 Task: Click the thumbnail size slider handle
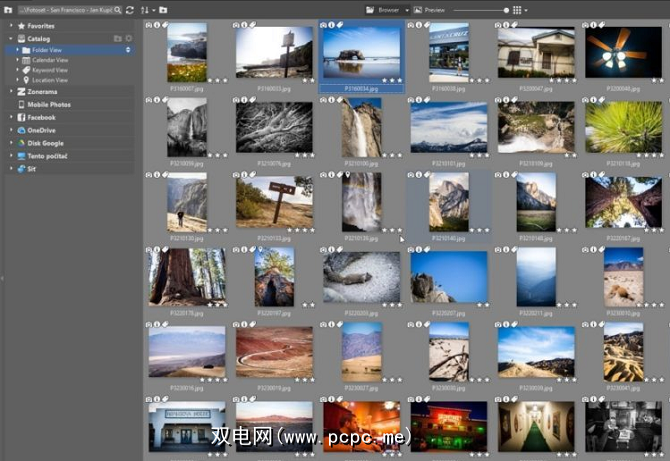point(505,9)
